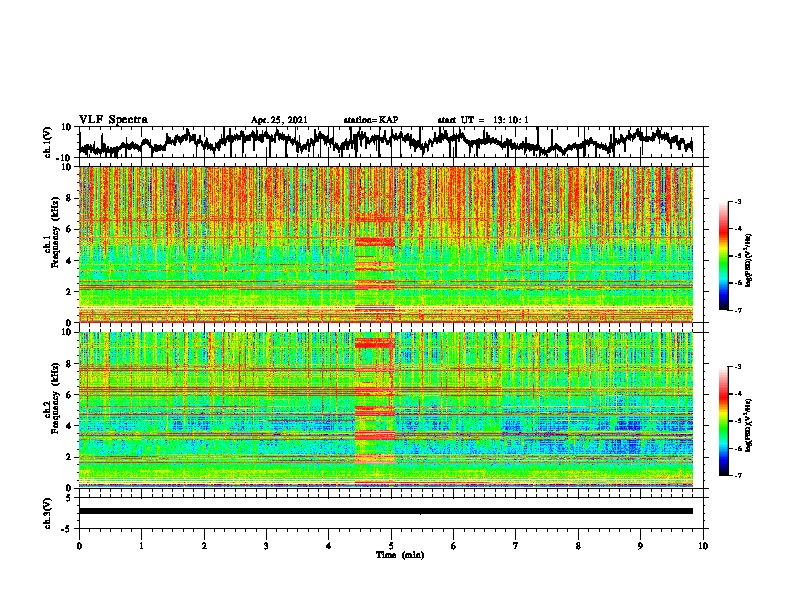Viewport: 792px width, 612px height.
Task: Click tick label "7" on the Time axis
Action: coord(516,546)
